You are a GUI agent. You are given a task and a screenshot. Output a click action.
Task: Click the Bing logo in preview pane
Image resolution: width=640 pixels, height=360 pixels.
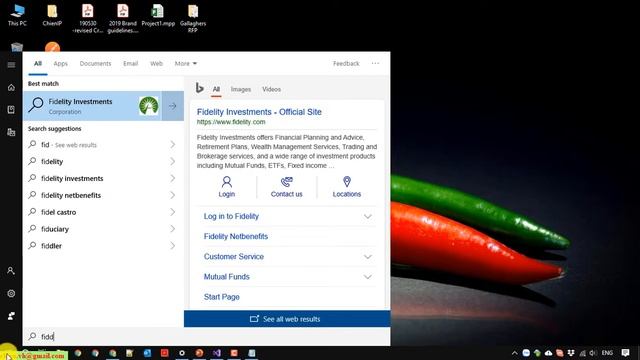200,88
